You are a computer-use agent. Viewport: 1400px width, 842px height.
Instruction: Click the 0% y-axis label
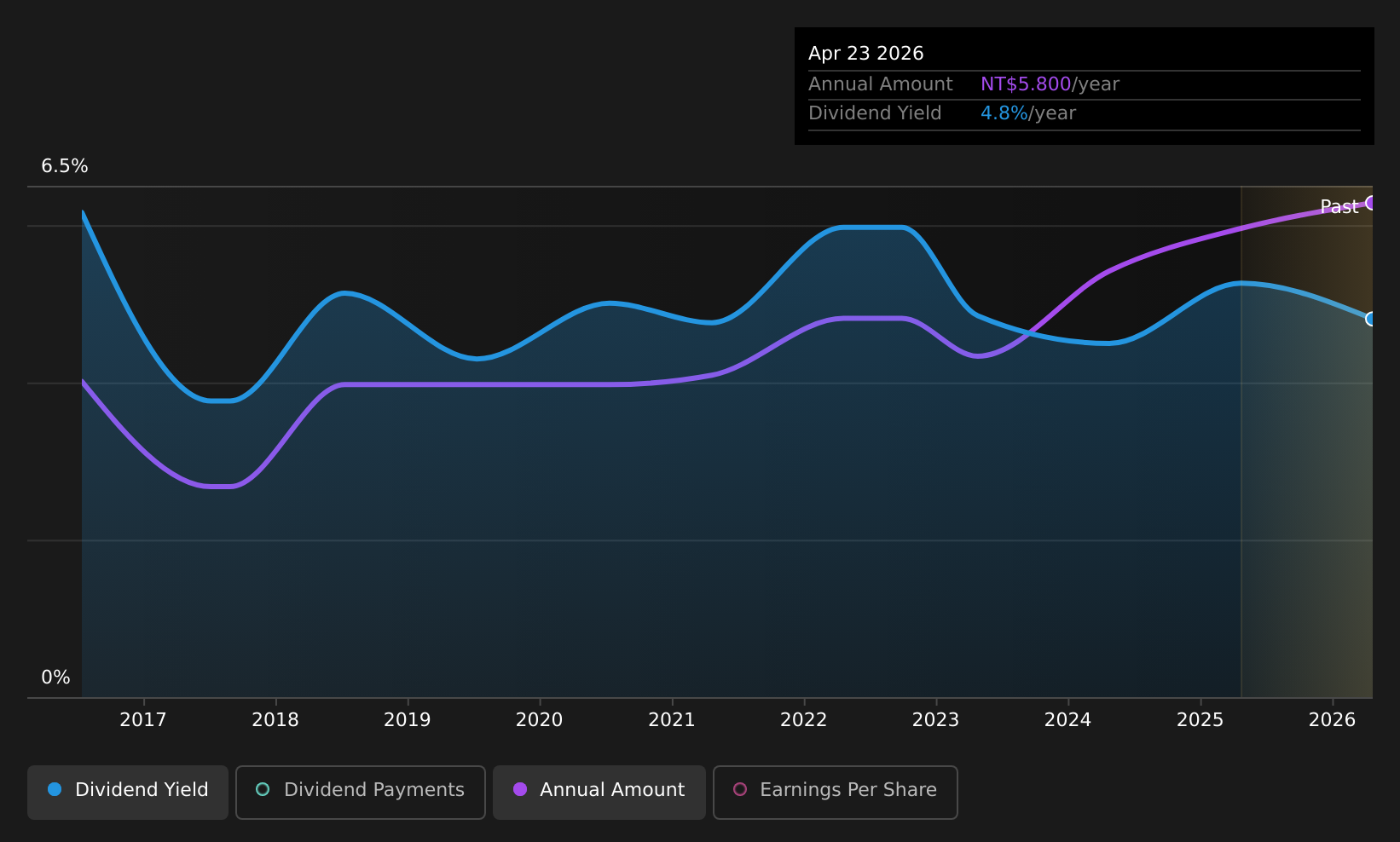[x=56, y=678]
